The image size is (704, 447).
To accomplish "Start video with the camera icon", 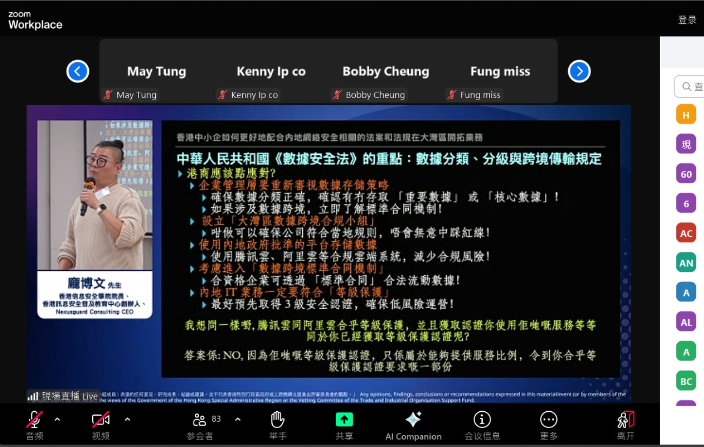I will [x=101, y=420].
